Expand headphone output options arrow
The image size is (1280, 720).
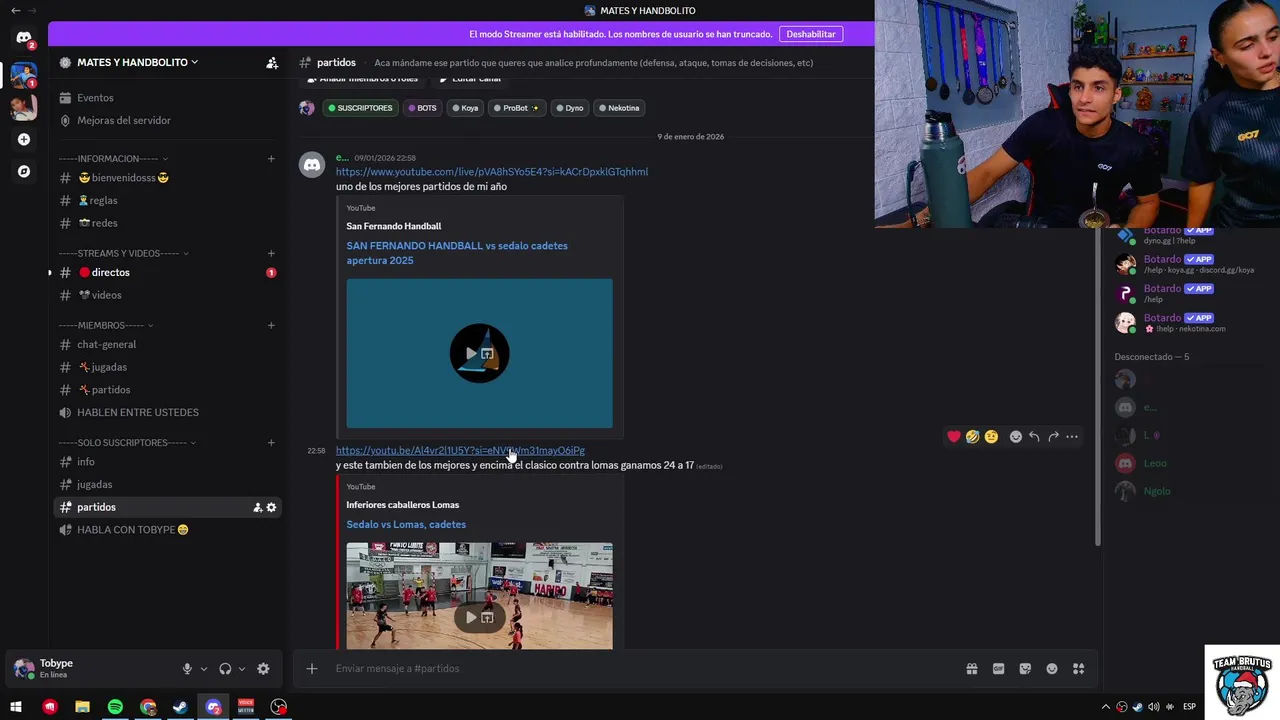point(242,669)
